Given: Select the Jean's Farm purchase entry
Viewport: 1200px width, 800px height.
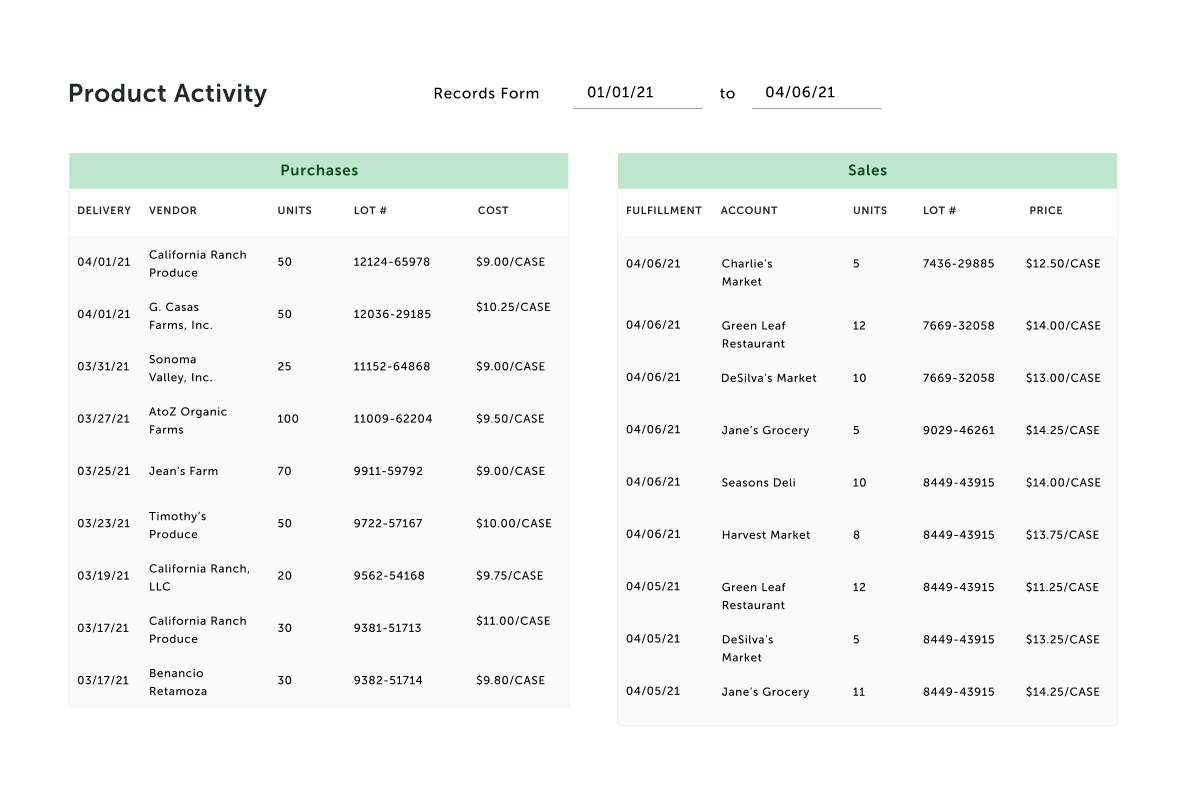Looking at the screenshot, I should (185, 471).
